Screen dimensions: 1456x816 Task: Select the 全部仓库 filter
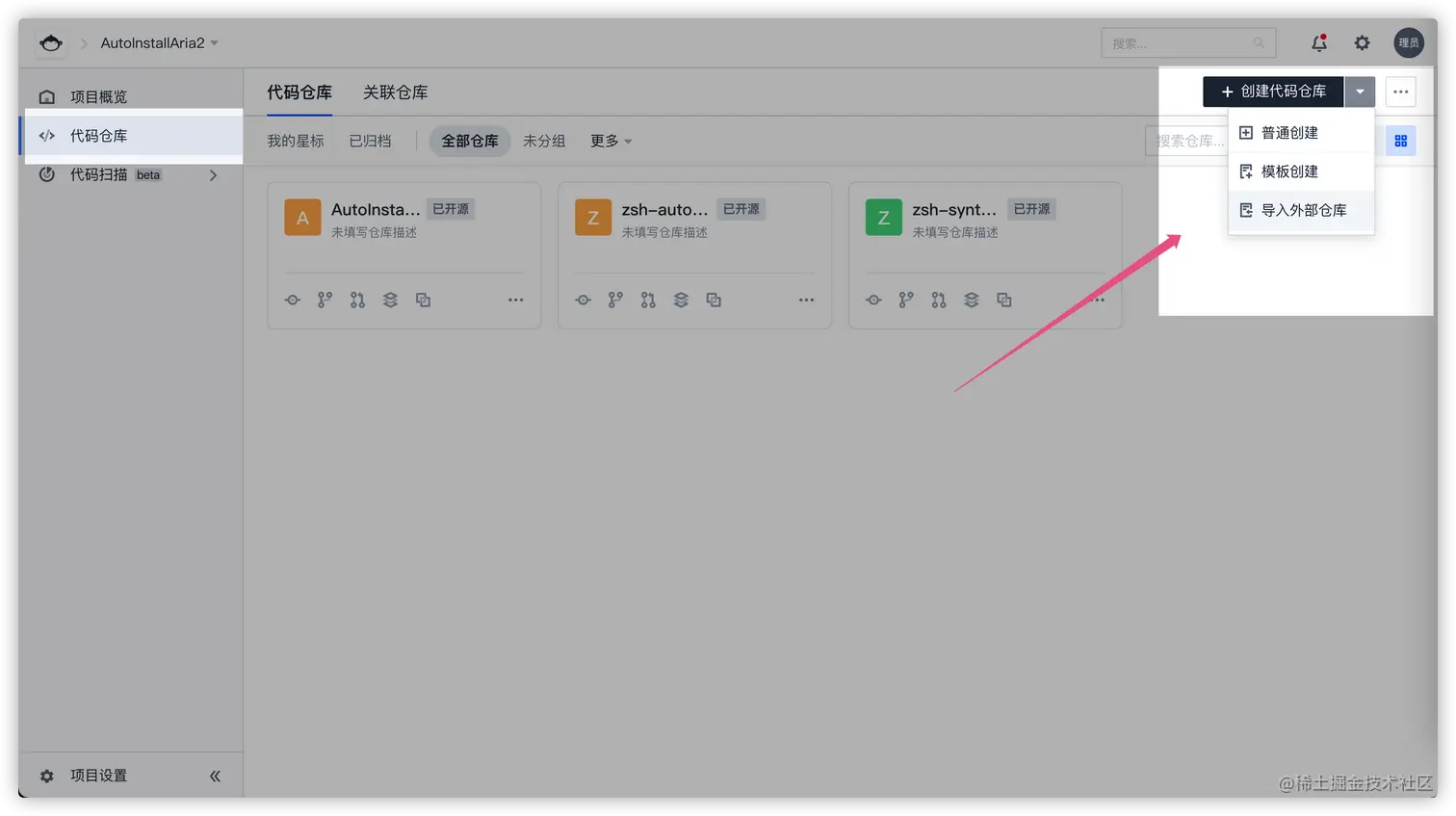(x=469, y=140)
